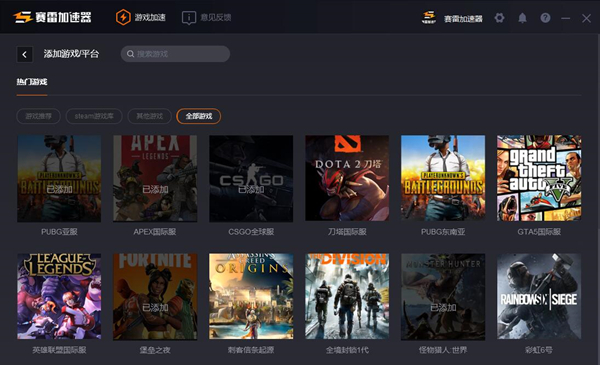Viewport: 600px width, 365px height.
Task: Open the feedback message icon
Action: 189,18
